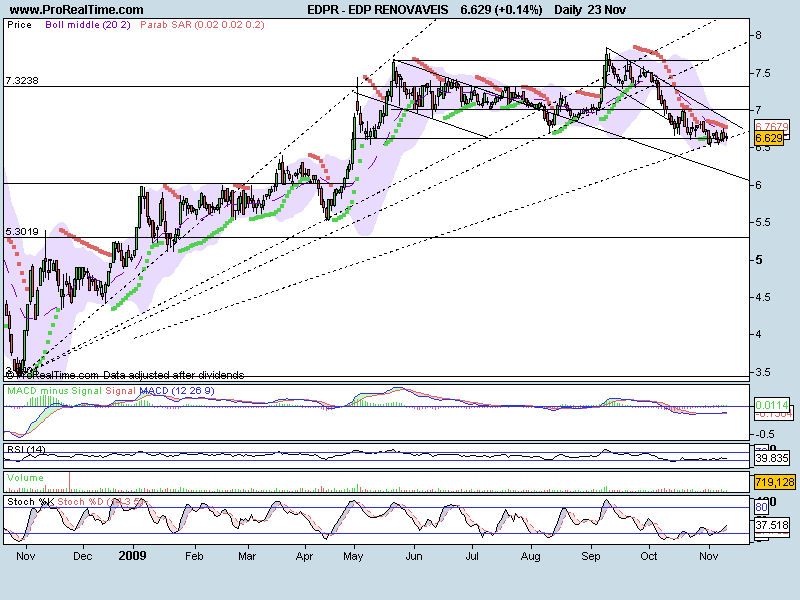The width and height of the screenshot is (800, 600).
Task: Click the Jun label on the time axis
Action: click(414, 556)
